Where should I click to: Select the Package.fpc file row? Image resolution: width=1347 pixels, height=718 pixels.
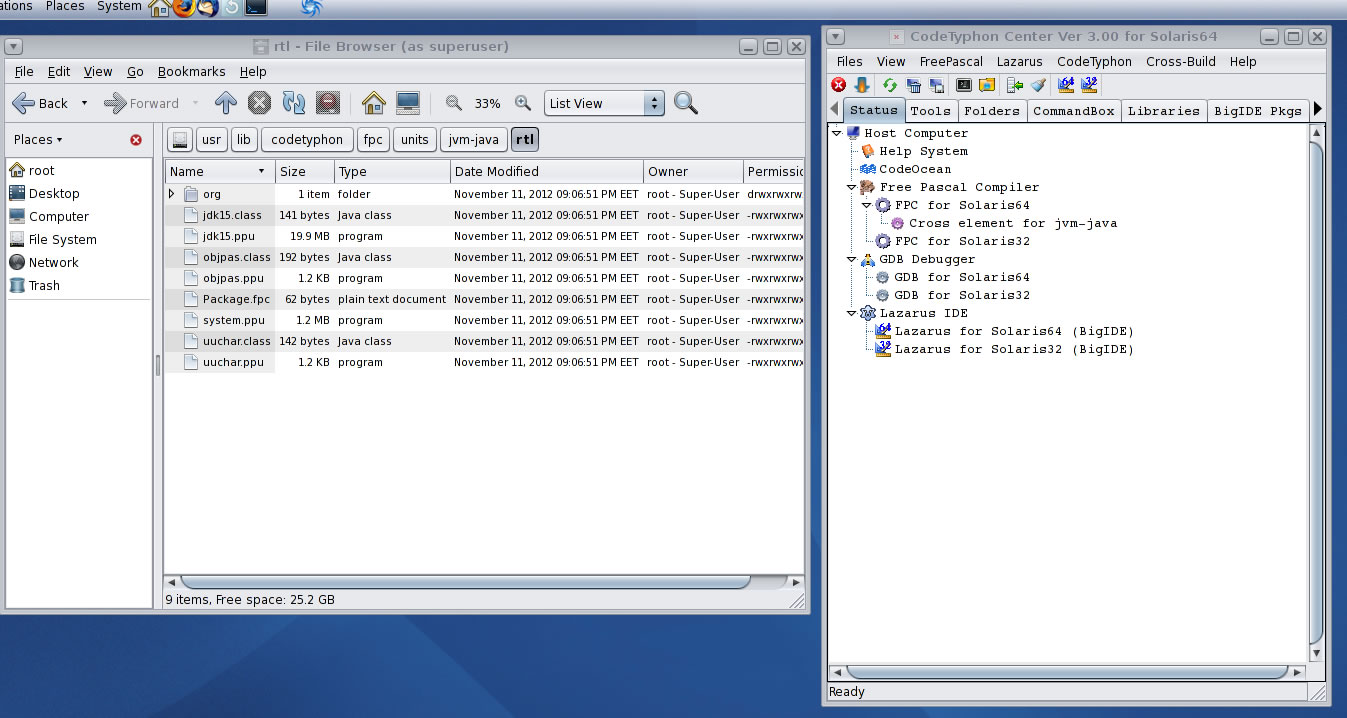point(485,299)
